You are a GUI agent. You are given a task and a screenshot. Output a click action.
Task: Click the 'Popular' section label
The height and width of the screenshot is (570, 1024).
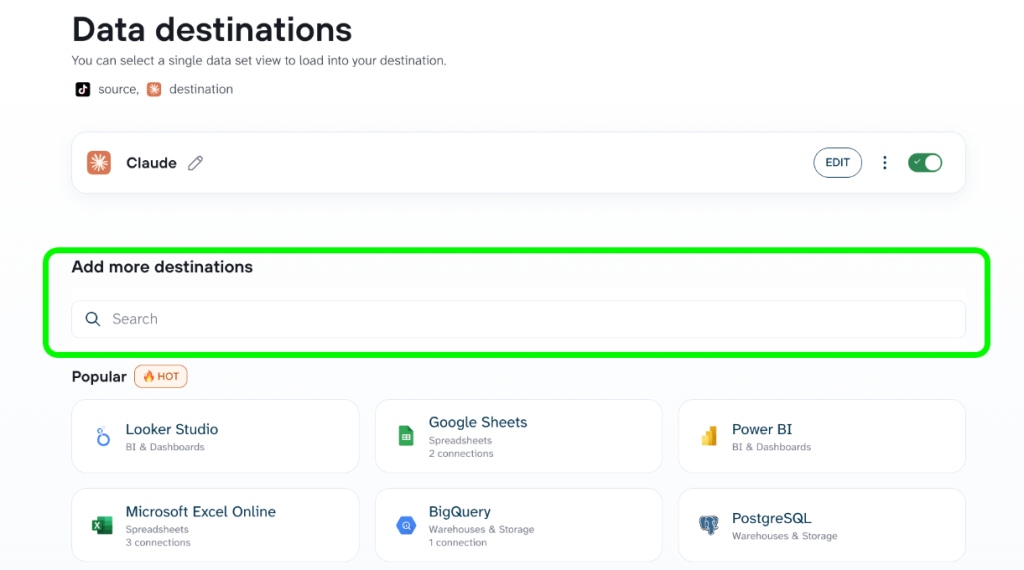[x=99, y=377]
